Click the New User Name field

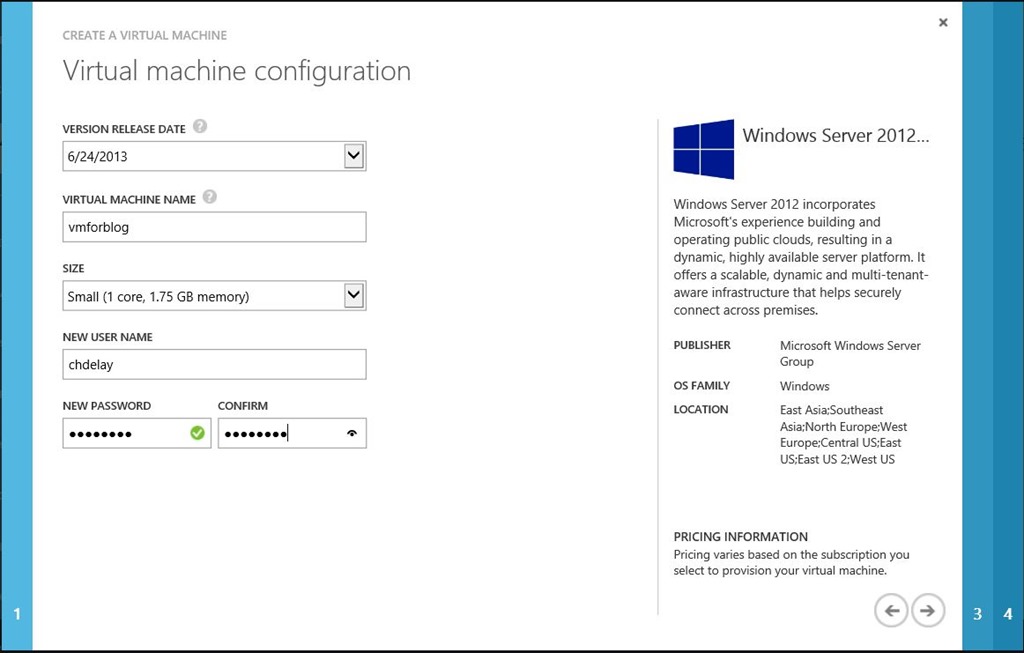[x=214, y=364]
